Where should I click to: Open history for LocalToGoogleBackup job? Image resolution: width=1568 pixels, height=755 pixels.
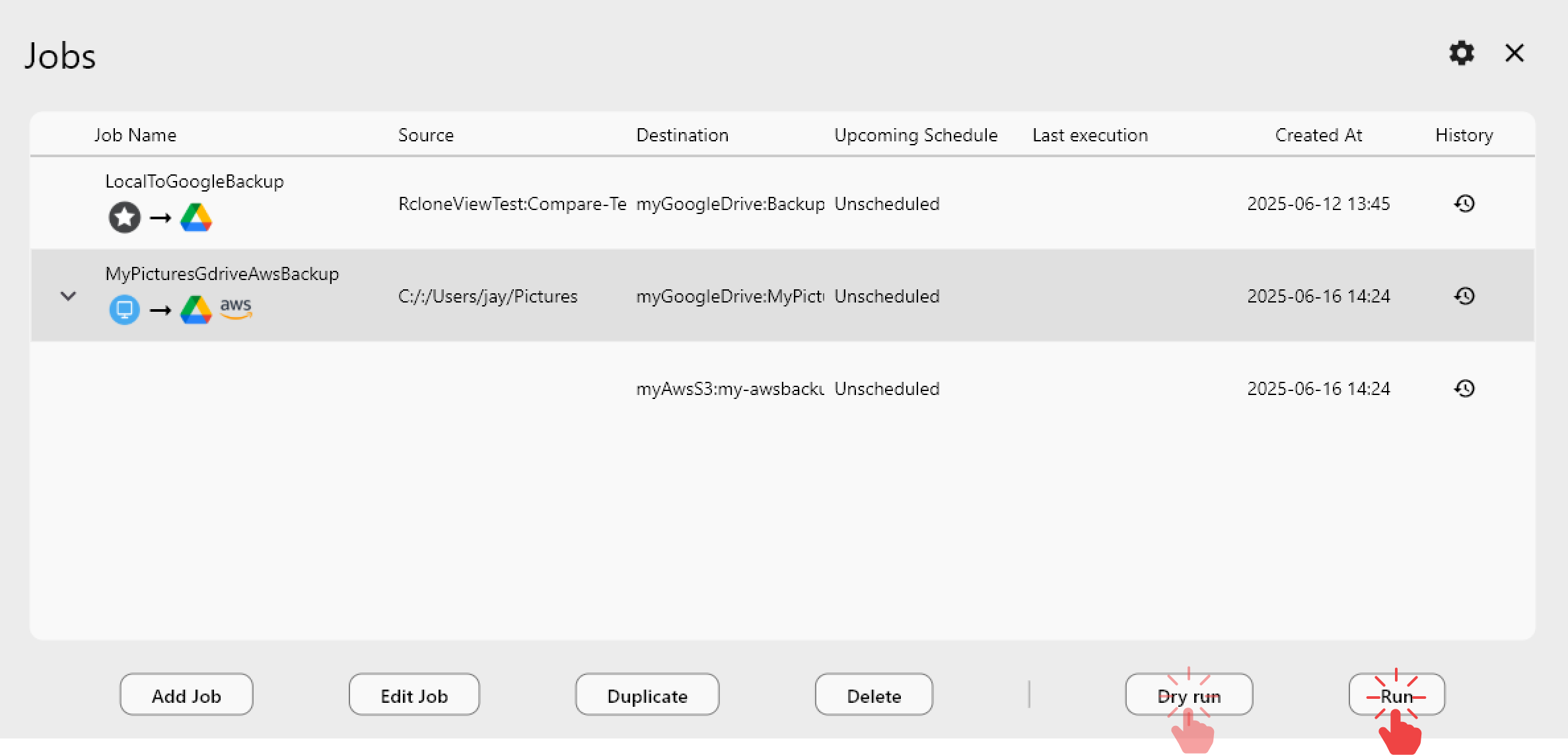click(1464, 203)
